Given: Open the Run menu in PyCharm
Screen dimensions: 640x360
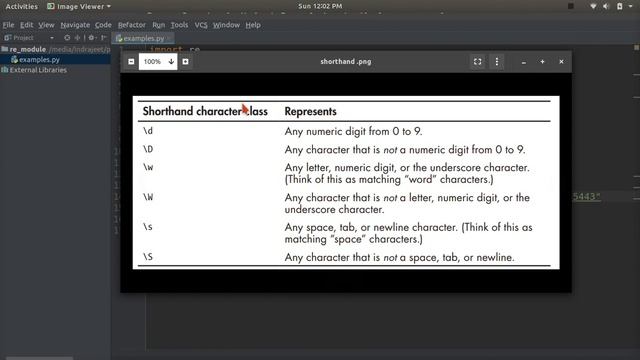Looking at the screenshot, I should [158, 25].
